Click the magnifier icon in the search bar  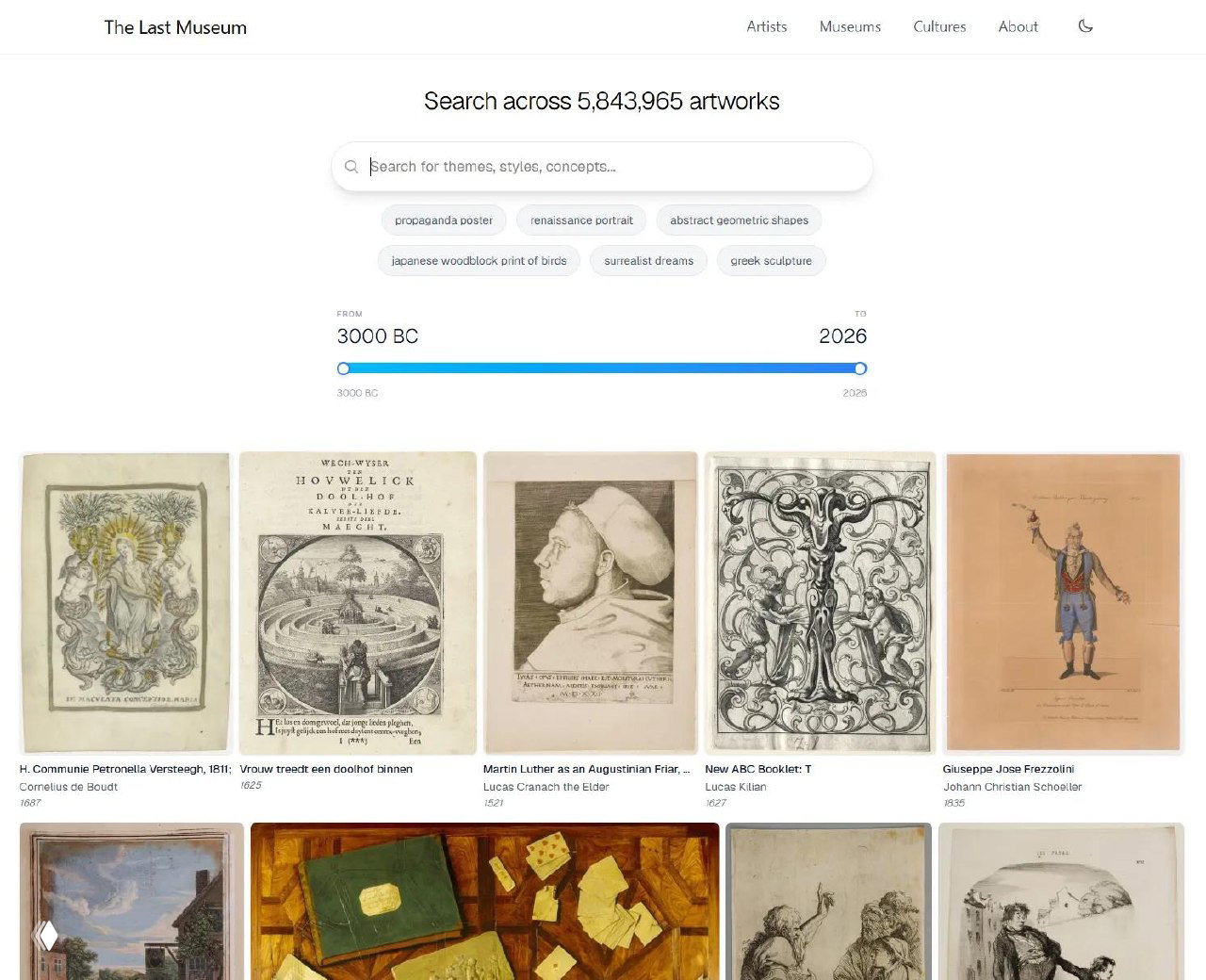(351, 167)
